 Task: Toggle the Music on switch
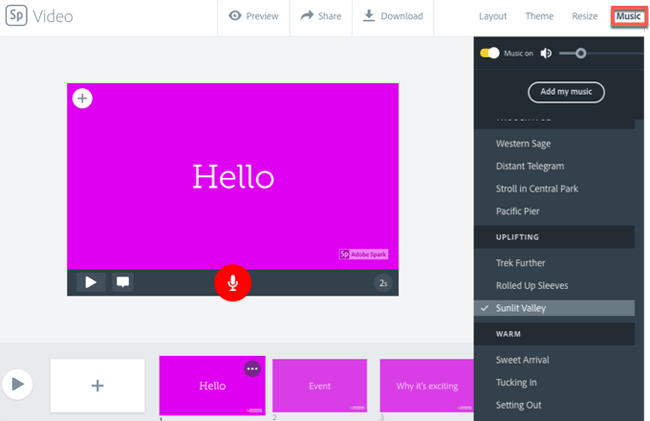(x=490, y=53)
